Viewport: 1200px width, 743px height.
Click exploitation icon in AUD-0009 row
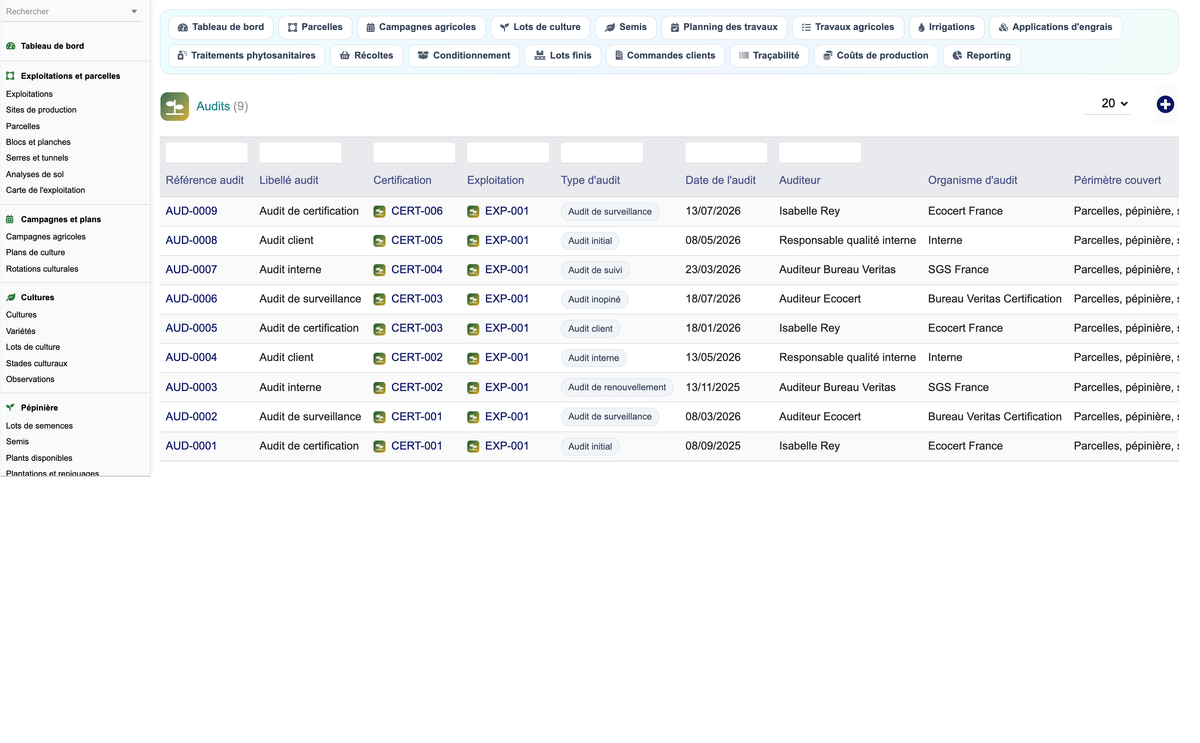point(473,212)
